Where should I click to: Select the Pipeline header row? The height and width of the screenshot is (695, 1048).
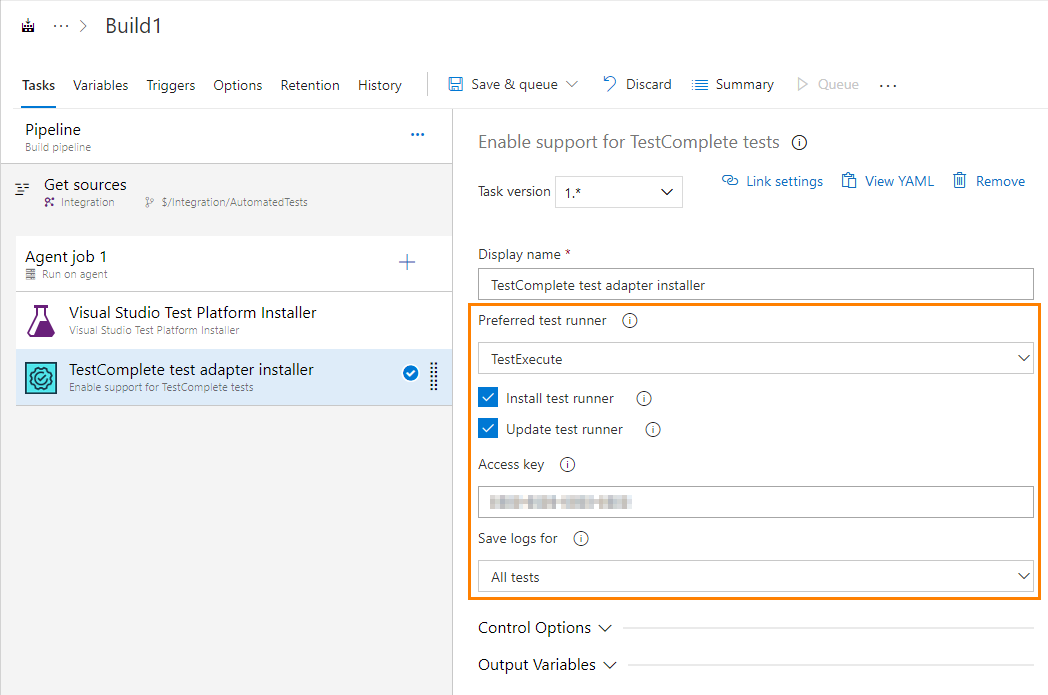[x=227, y=136]
